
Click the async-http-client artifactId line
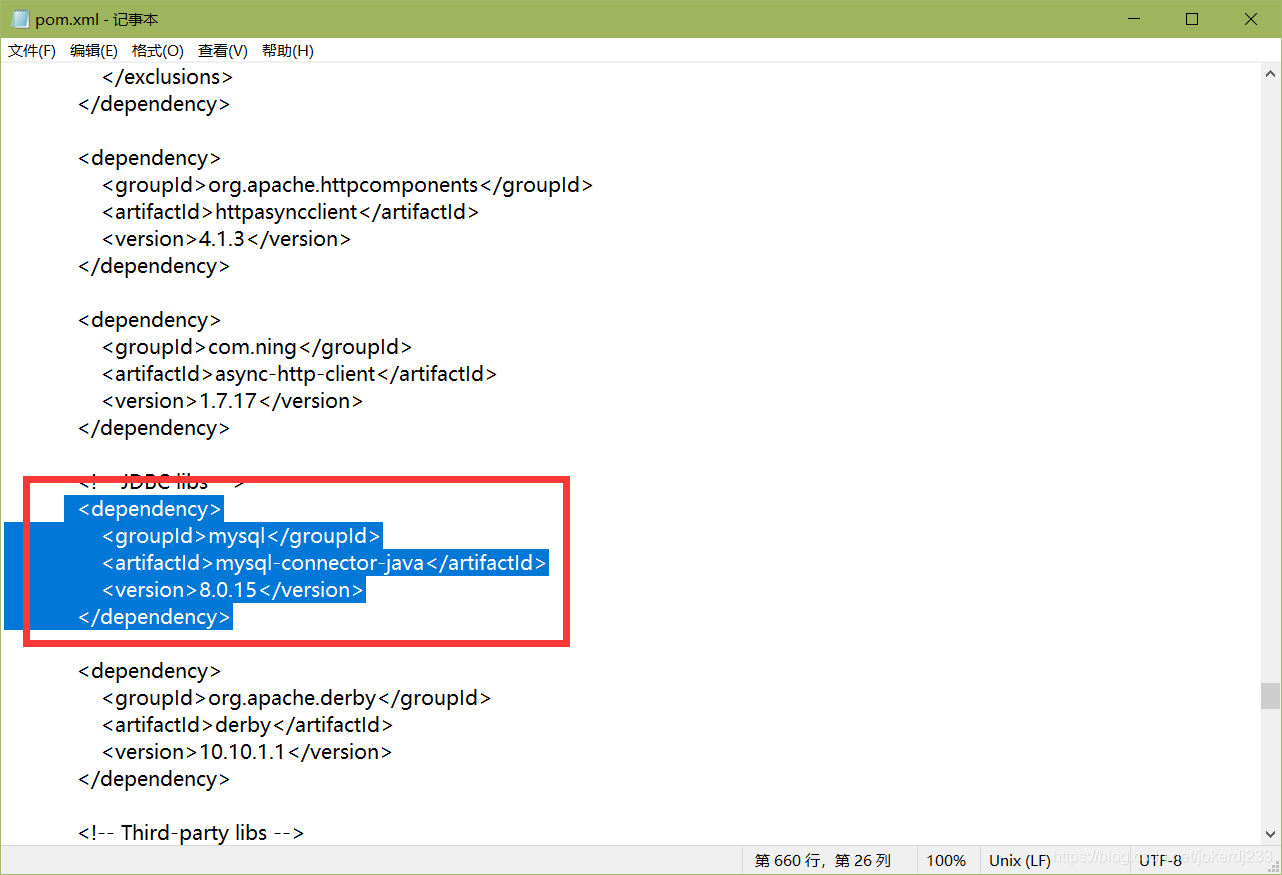click(299, 374)
